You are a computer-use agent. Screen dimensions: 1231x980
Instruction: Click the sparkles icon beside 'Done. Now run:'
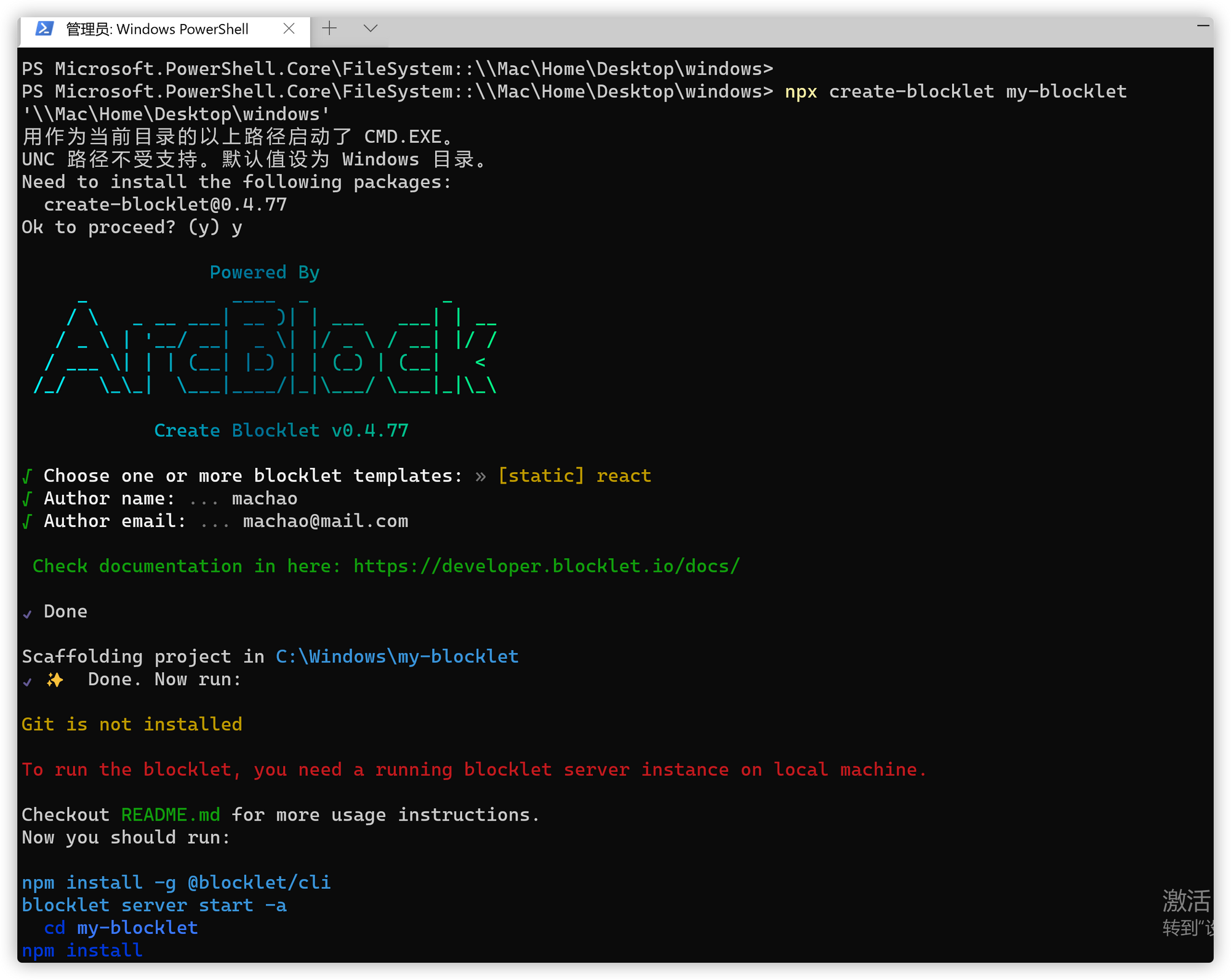click(x=54, y=679)
